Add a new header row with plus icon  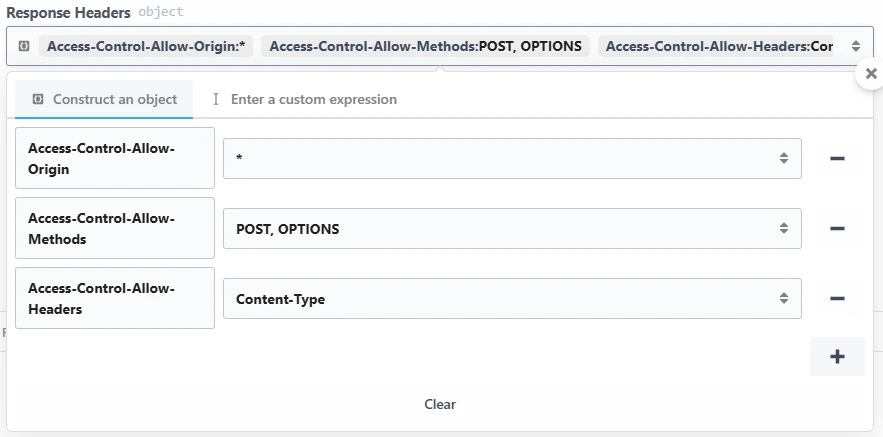pyautogui.click(x=837, y=357)
